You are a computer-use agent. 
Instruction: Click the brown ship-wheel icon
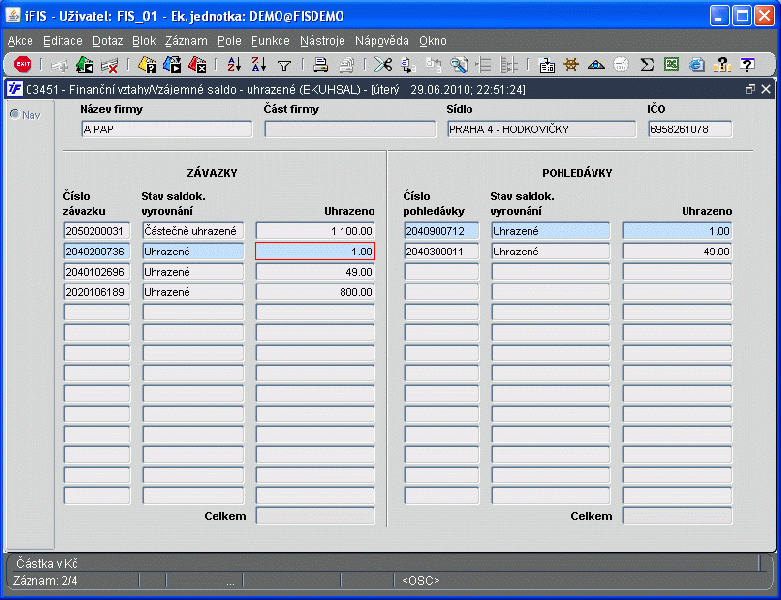point(571,65)
